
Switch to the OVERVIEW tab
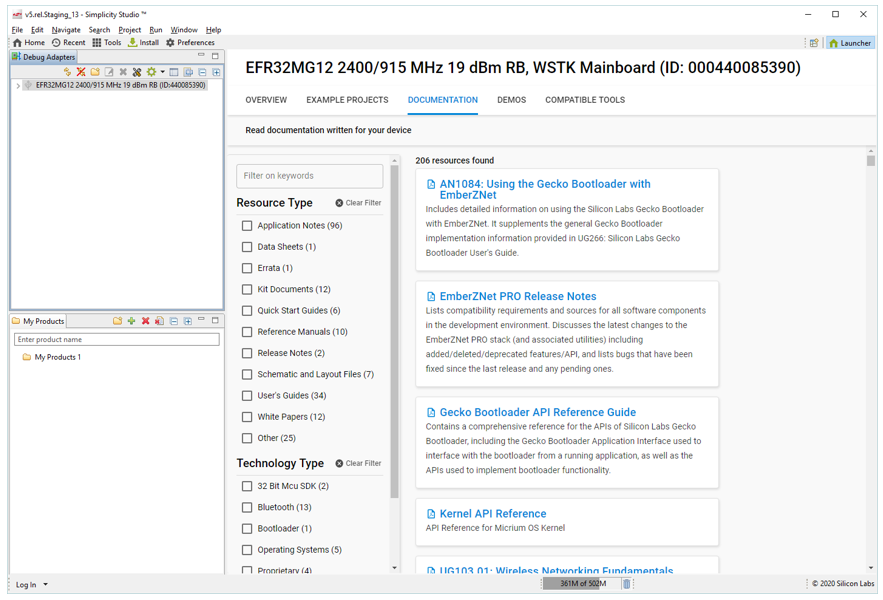(266, 100)
